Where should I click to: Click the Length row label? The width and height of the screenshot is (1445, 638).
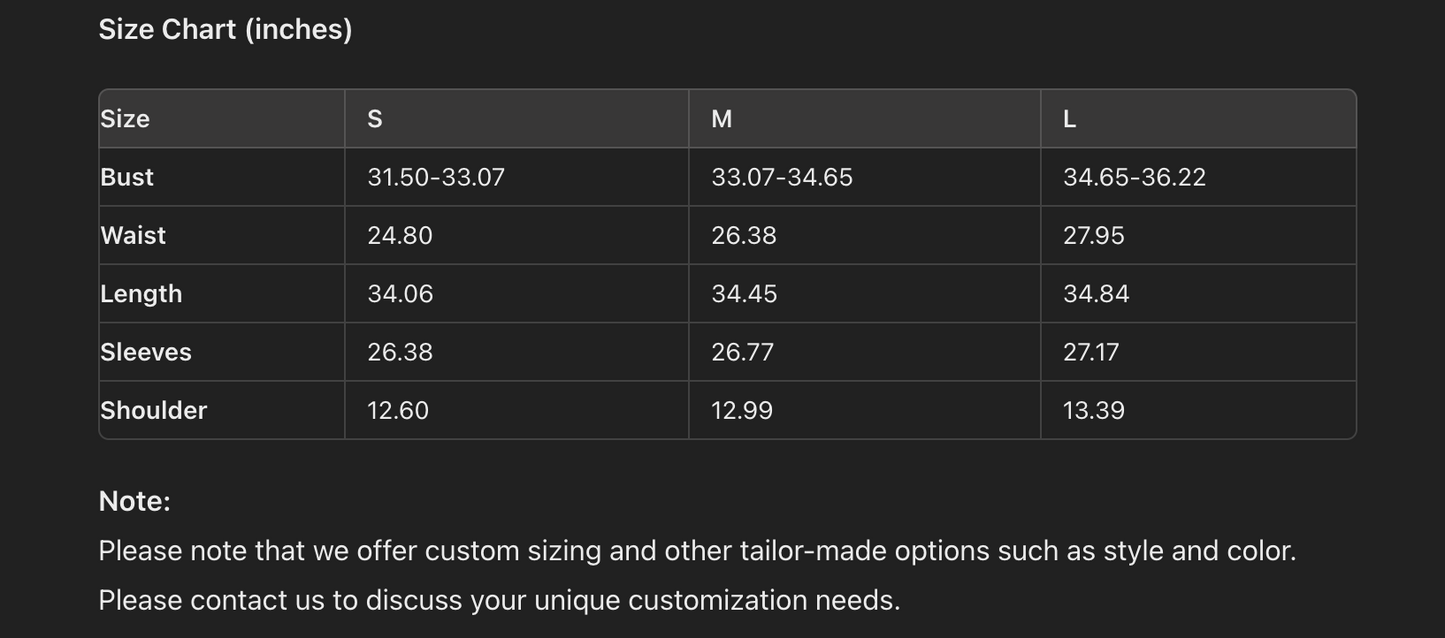pos(141,294)
